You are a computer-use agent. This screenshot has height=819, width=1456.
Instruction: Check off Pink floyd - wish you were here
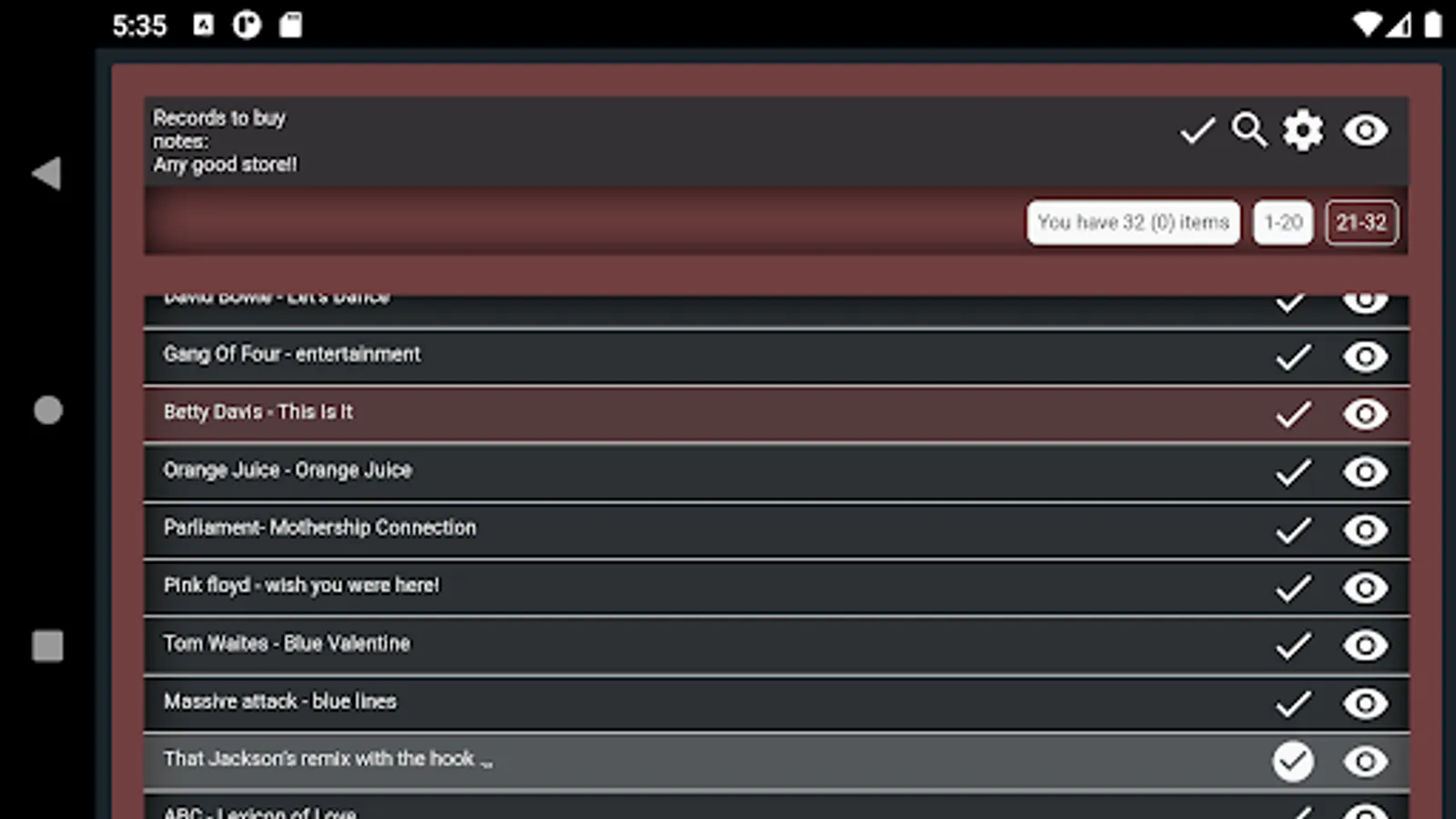pyautogui.click(x=1293, y=588)
